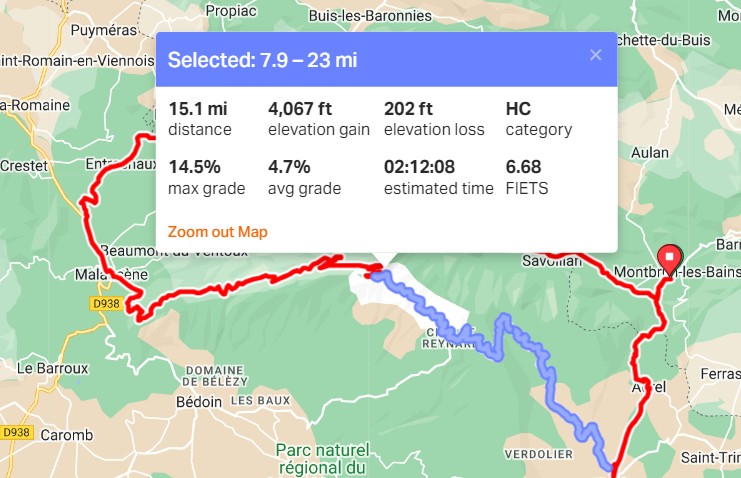Viewport: 741px width, 478px height.
Task: Close the selected segment popup
Action: point(596,55)
